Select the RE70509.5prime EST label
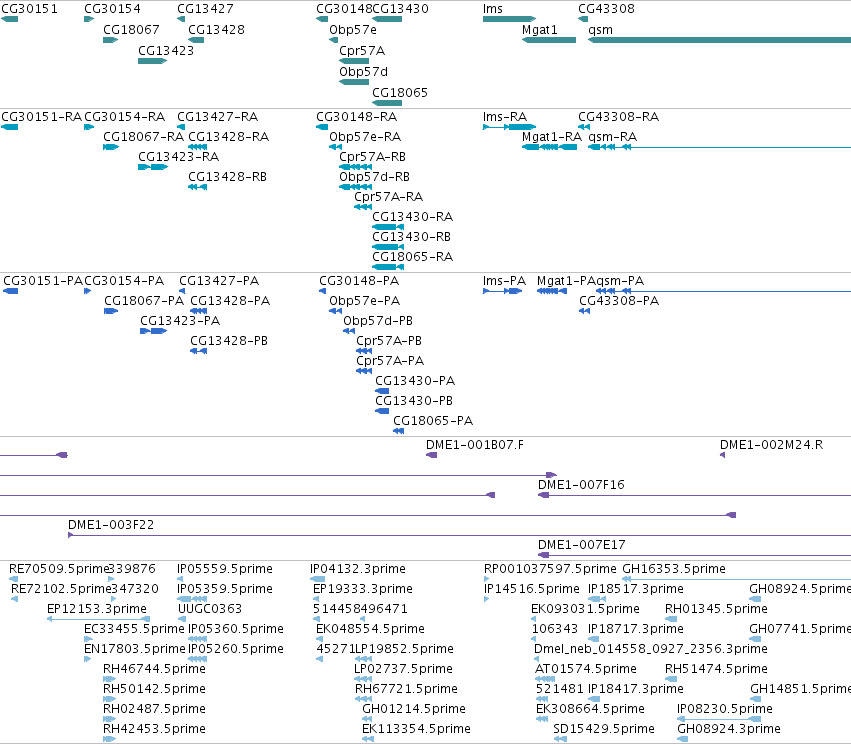851x744 pixels. 59,569
